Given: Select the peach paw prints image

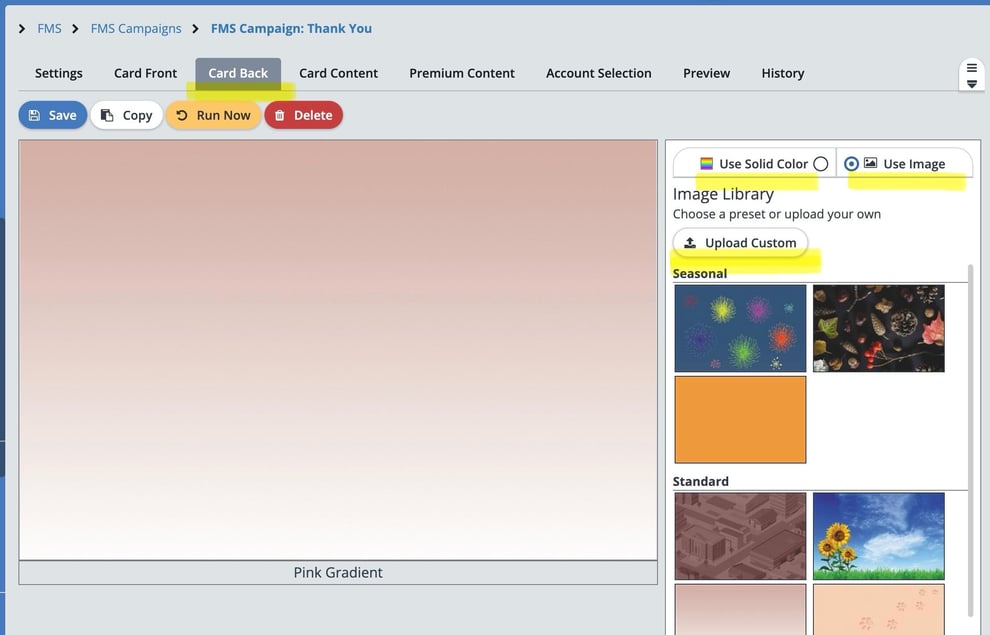Looking at the screenshot, I should (878, 609).
